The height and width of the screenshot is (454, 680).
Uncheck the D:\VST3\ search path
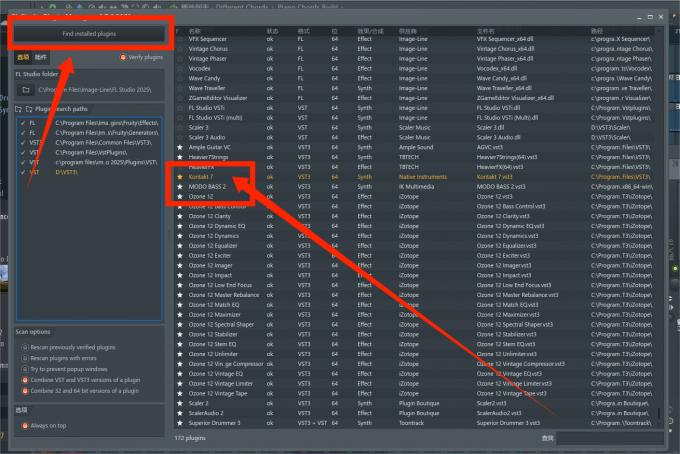23,172
